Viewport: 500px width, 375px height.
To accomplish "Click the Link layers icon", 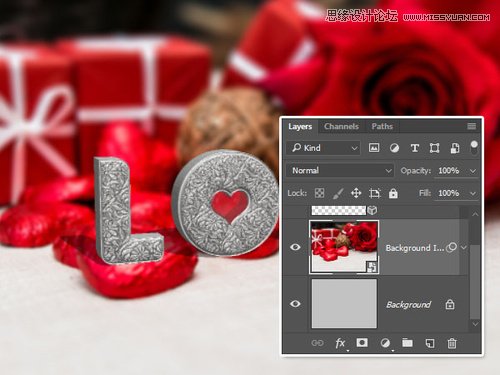I will pyautogui.click(x=317, y=343).
